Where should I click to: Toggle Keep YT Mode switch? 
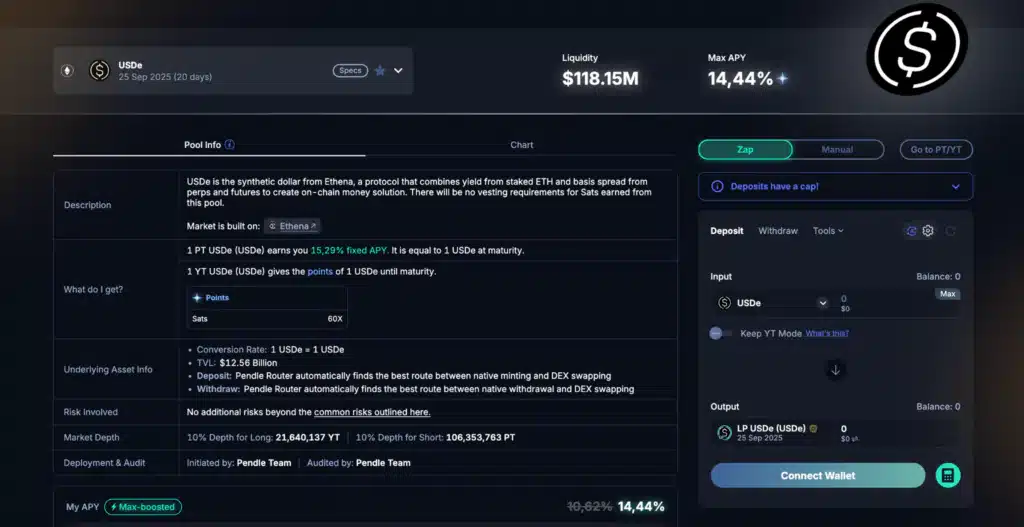720,333
